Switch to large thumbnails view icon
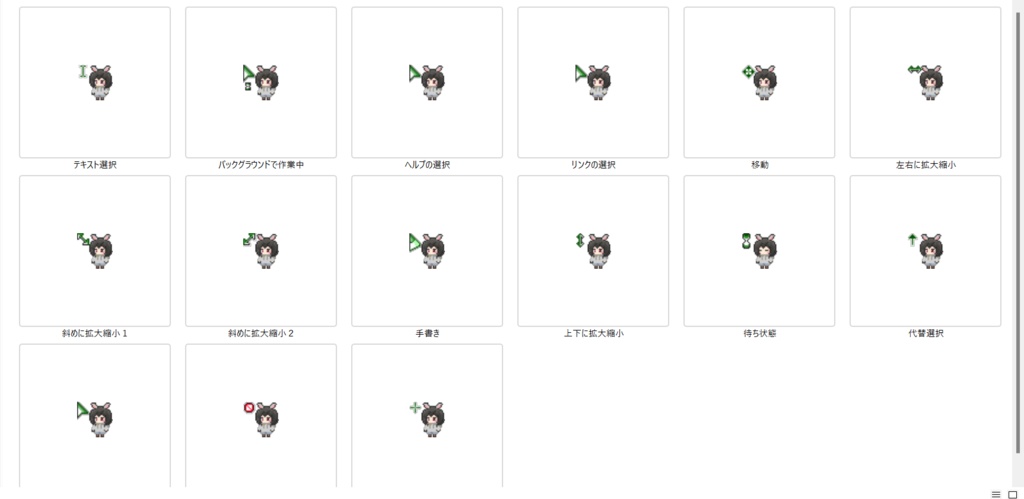Image resolution: width=1024 pixels, height=499 pixels. (1013, 494)
